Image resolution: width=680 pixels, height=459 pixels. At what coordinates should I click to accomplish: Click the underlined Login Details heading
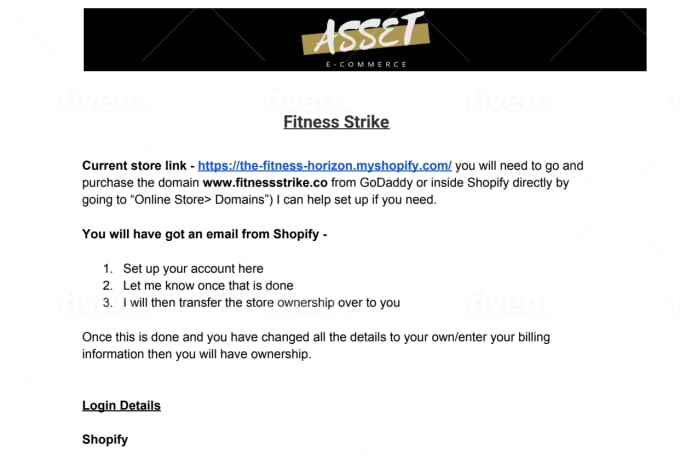(x=121, y=405)
